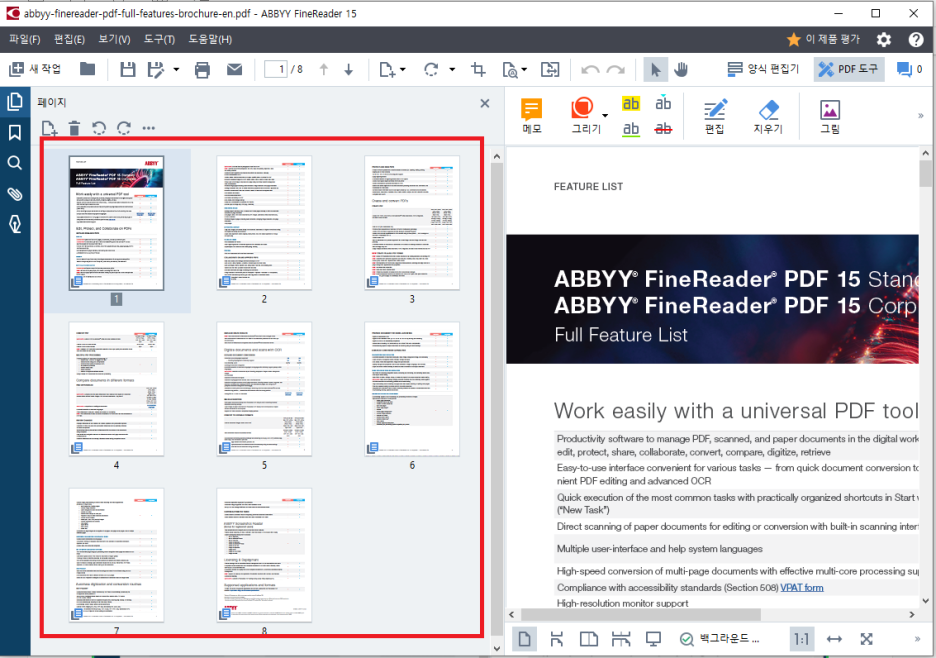Viewport: 936px width, 658px height.
Task: Rotate page right in the Pages panel
Action: coord(124,128)
